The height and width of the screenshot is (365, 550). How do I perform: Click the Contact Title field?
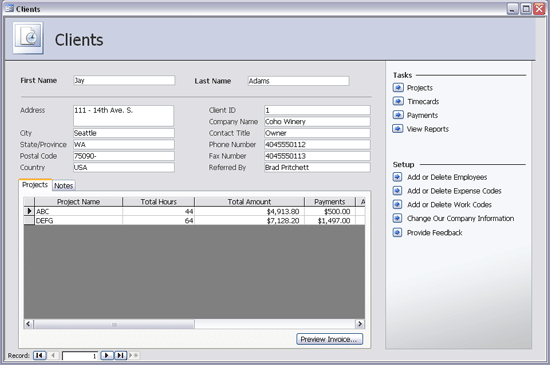317,133
